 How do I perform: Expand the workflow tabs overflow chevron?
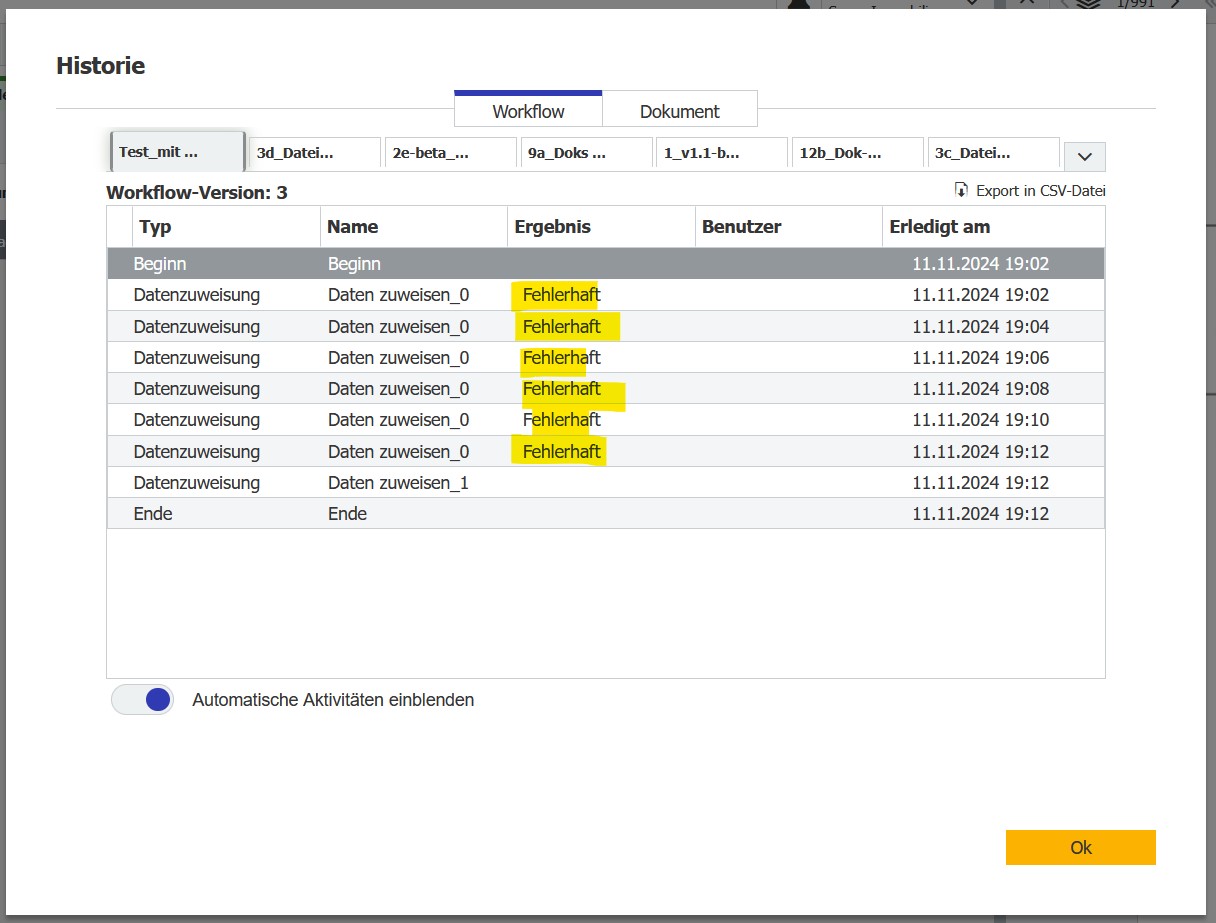point(1084,157)
